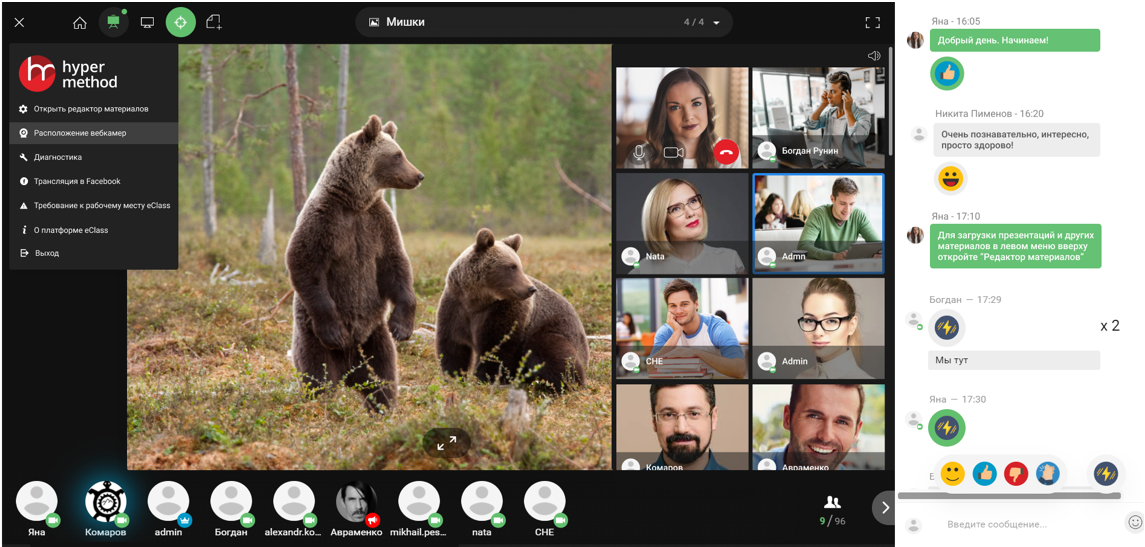1145x547 pixels.
Task: Send lightning bolt reaction from picker
Action: click(1106, 474)
